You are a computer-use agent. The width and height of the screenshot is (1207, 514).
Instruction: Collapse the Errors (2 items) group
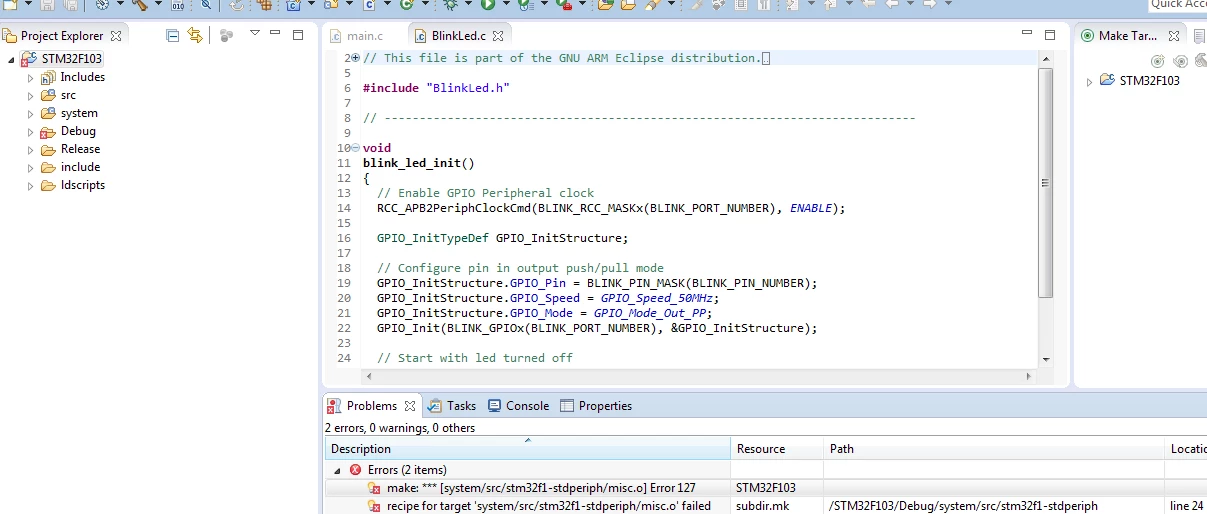coord(336,470)
